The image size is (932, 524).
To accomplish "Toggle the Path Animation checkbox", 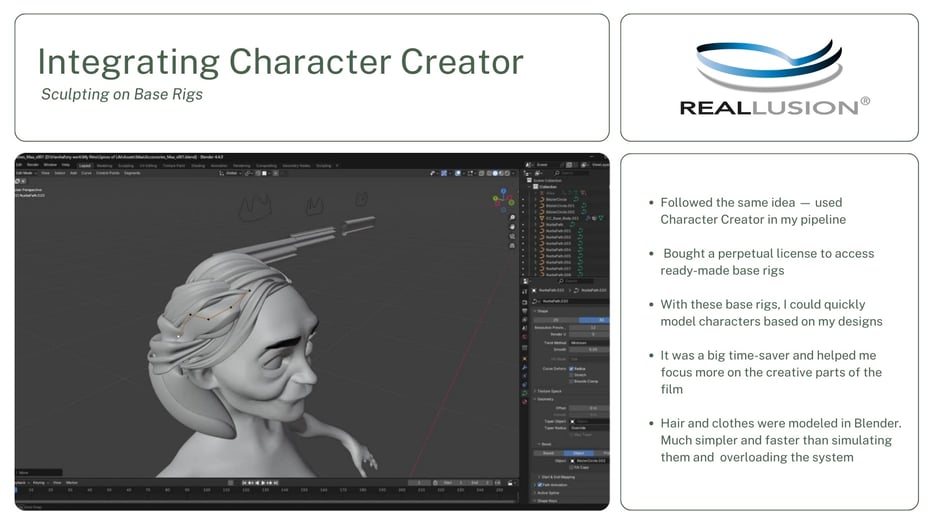I will (x=540, y=485).
